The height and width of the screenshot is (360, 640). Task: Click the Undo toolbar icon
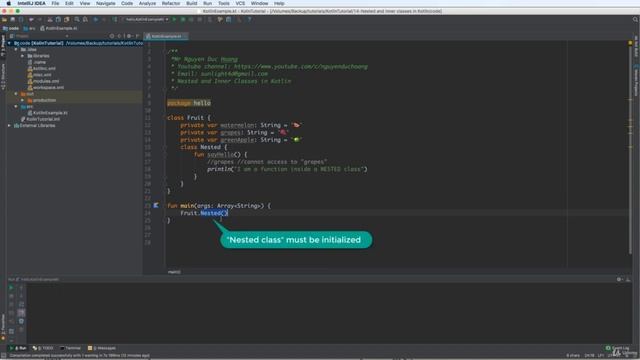coord(31,19)
